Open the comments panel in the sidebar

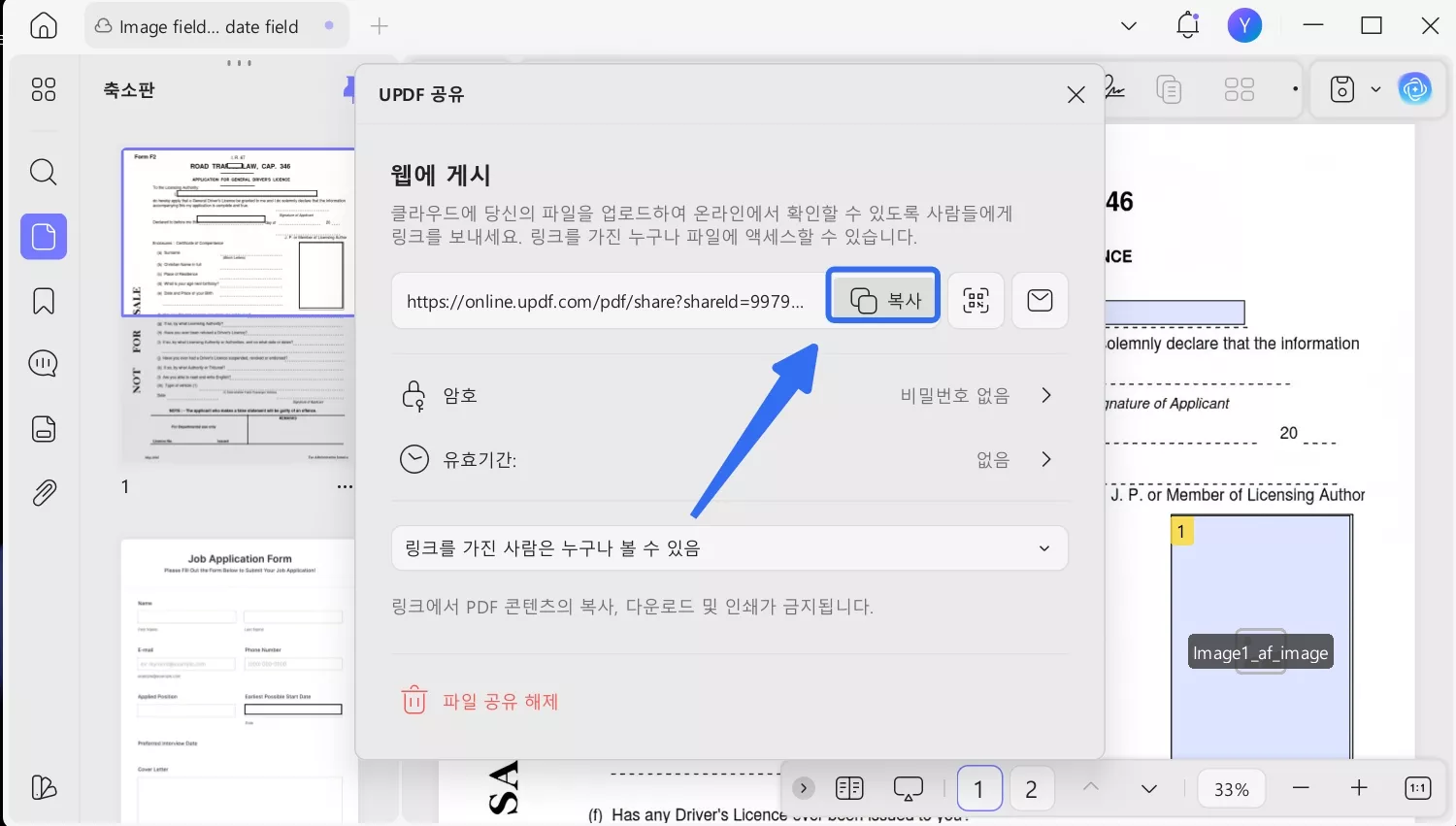click(43, 363)
